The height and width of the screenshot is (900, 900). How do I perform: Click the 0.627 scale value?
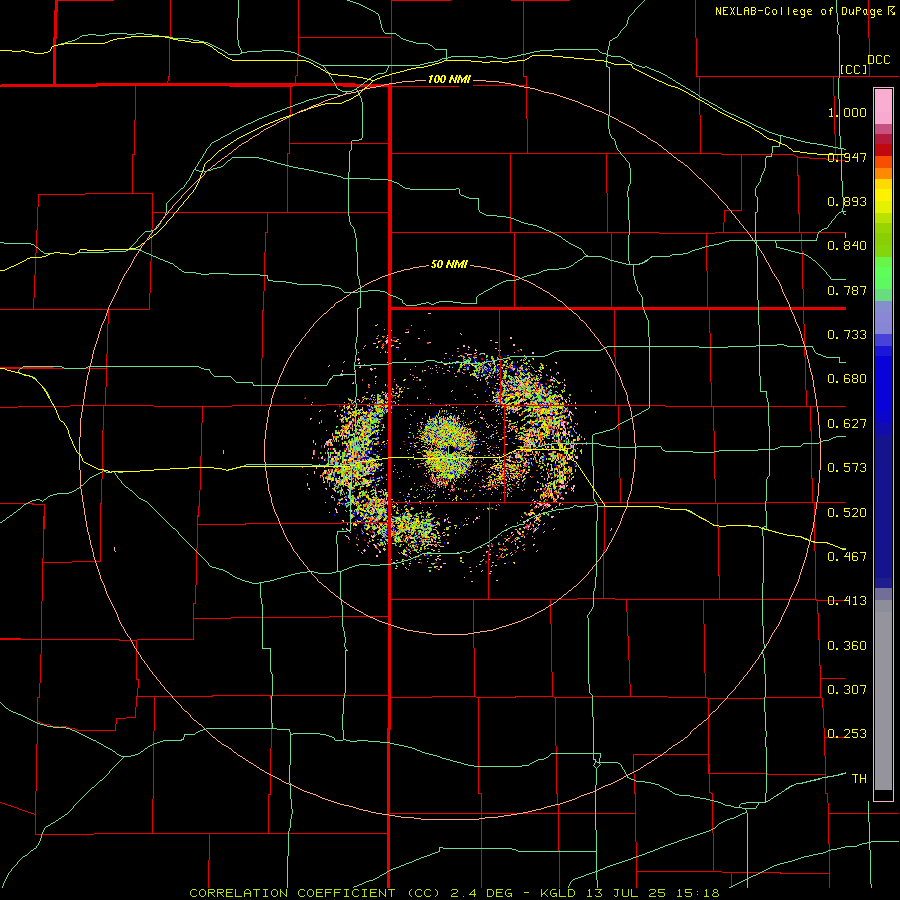[x=847, y=424]
